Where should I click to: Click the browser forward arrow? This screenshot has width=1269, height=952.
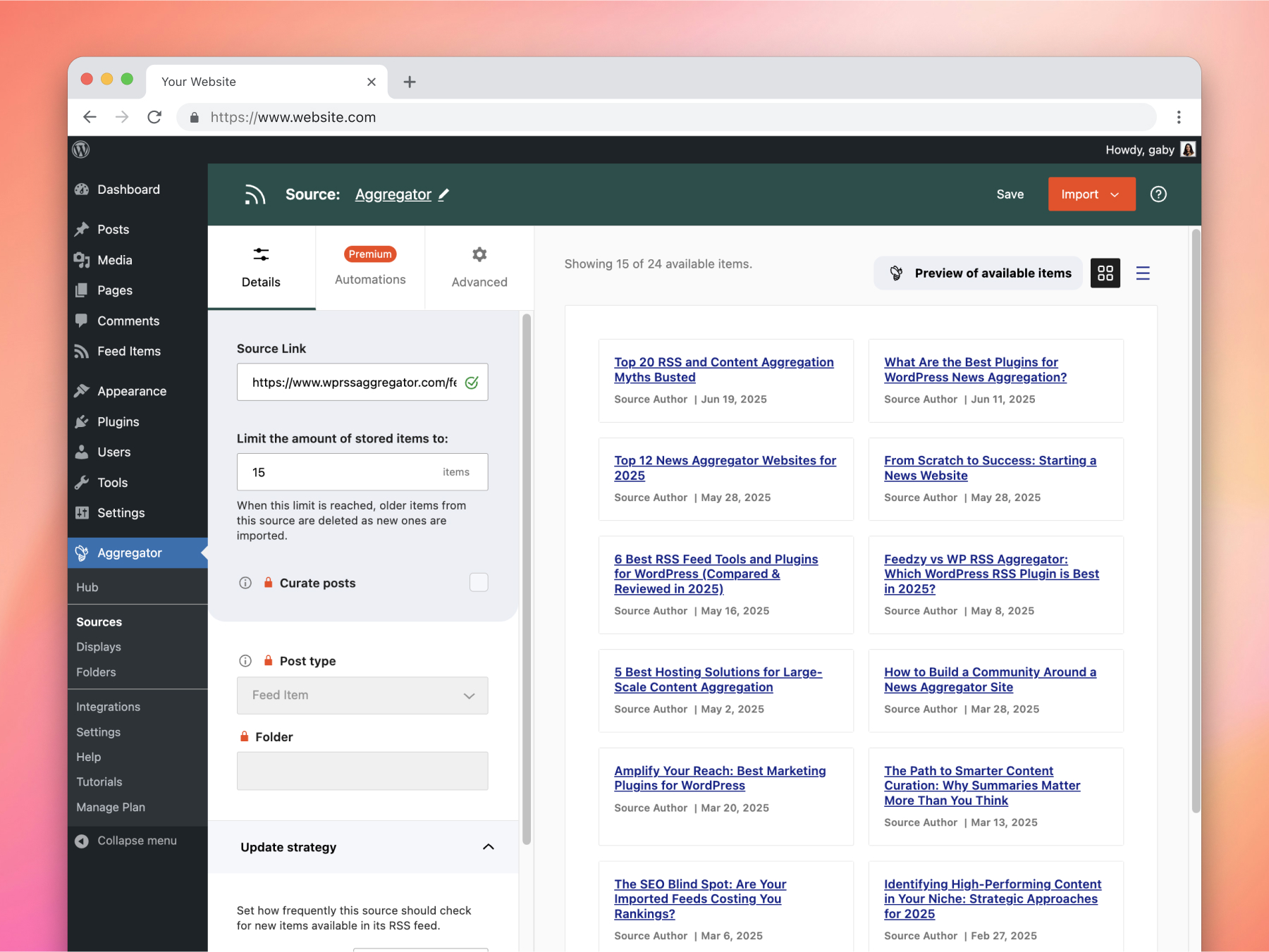point(122,117)
